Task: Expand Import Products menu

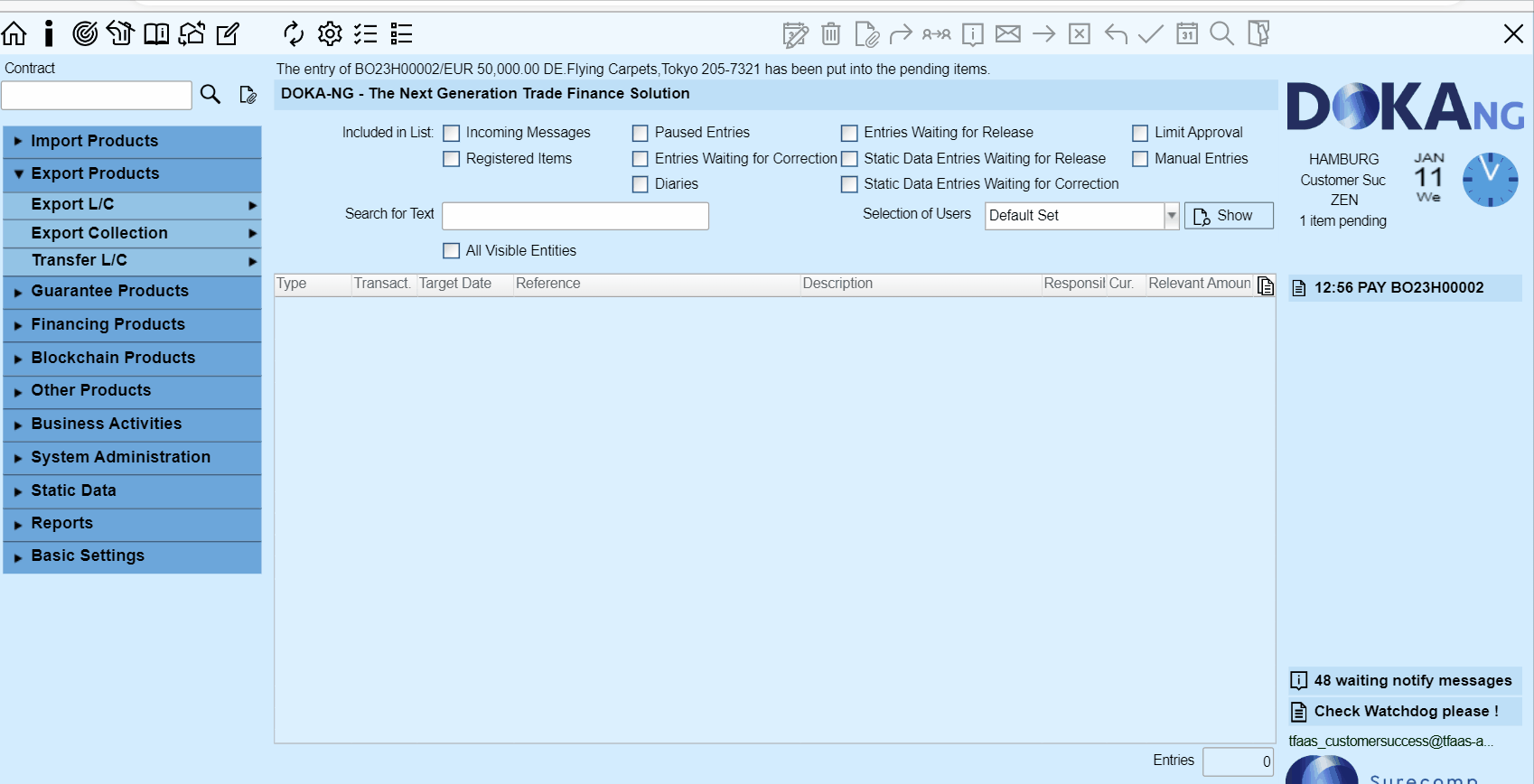Action: [133, 141]
